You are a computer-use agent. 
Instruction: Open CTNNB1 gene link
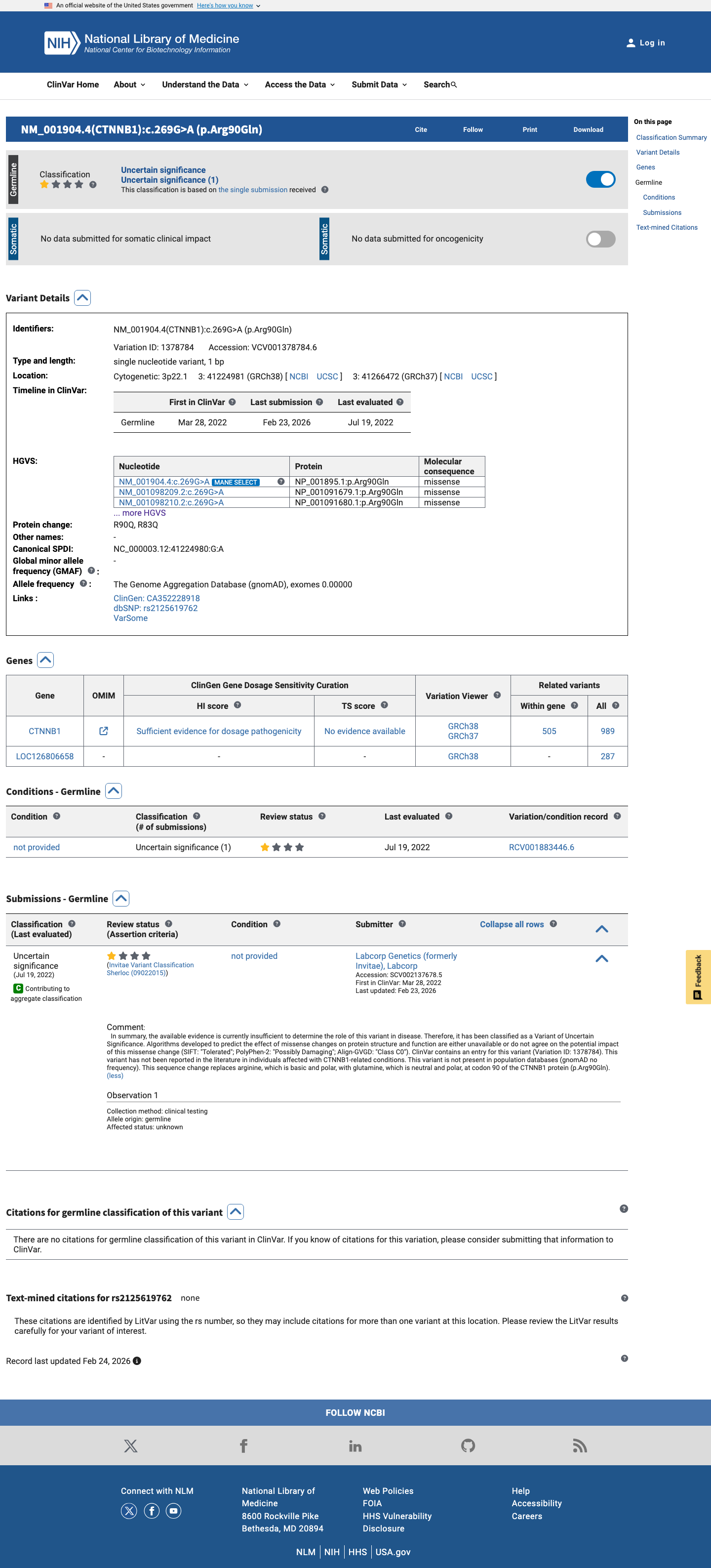click(x=44, y=731)
